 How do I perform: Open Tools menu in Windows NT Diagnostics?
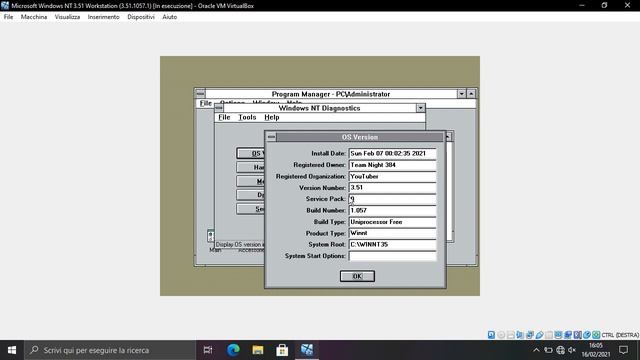coord(247,117)
